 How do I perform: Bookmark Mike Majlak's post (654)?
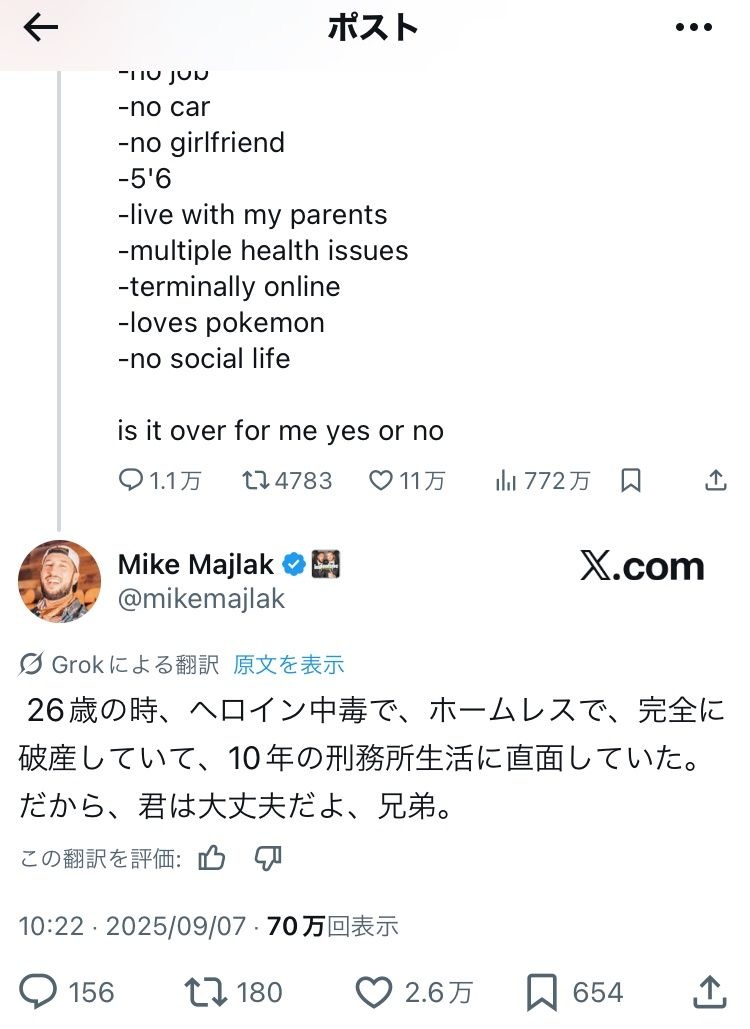click(541, 992)
